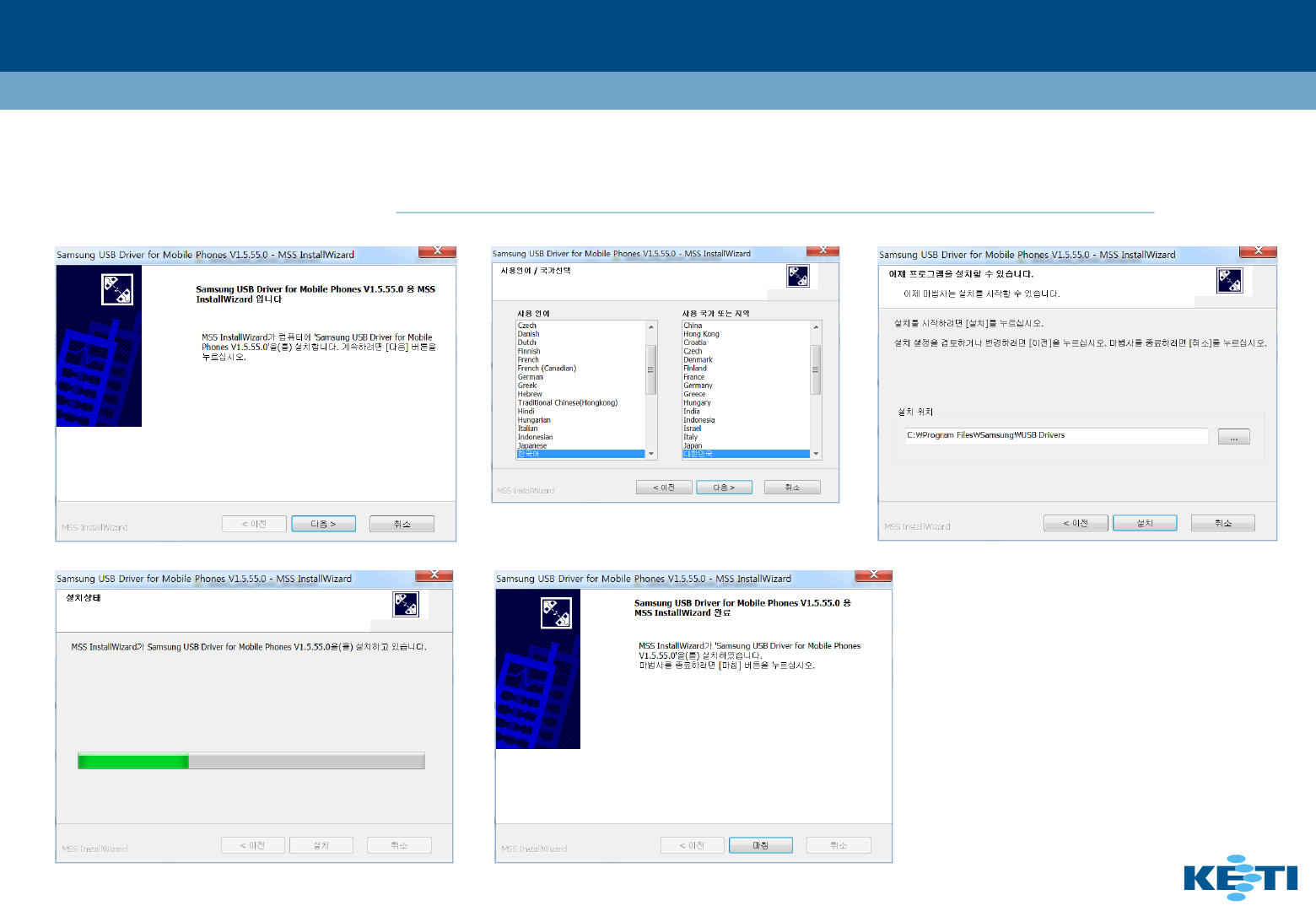Click the language list scroll-up arrow

tap(651, 326)
